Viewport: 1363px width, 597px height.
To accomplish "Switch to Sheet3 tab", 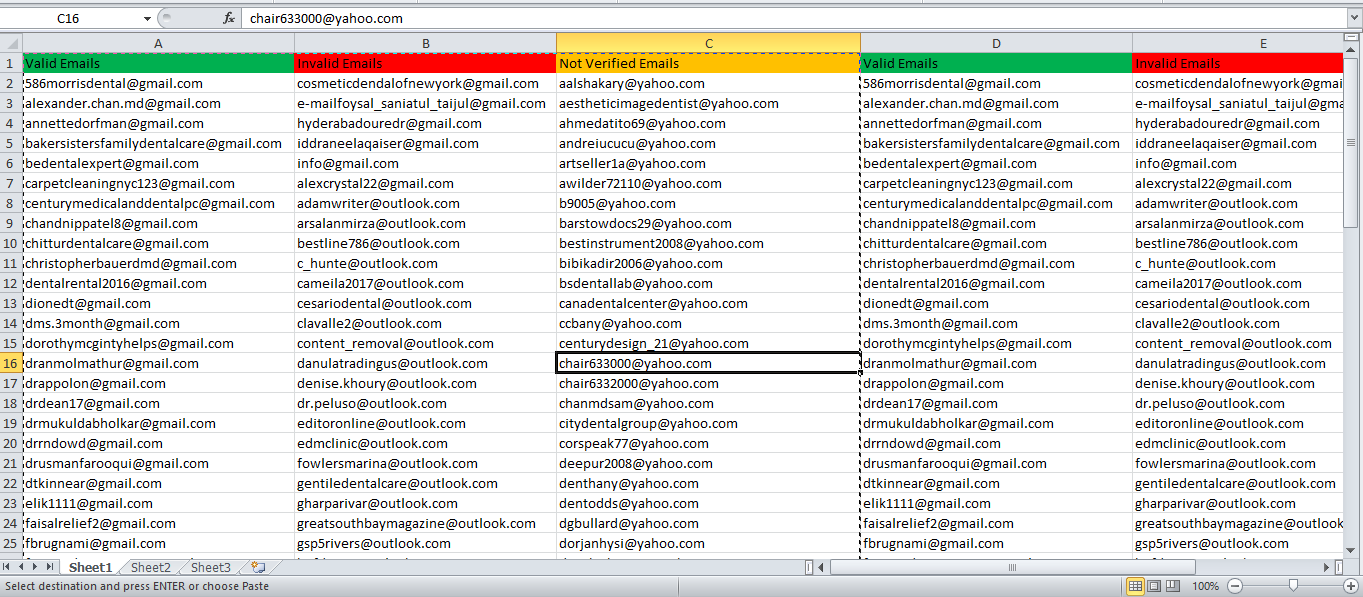I will (210, 567).
